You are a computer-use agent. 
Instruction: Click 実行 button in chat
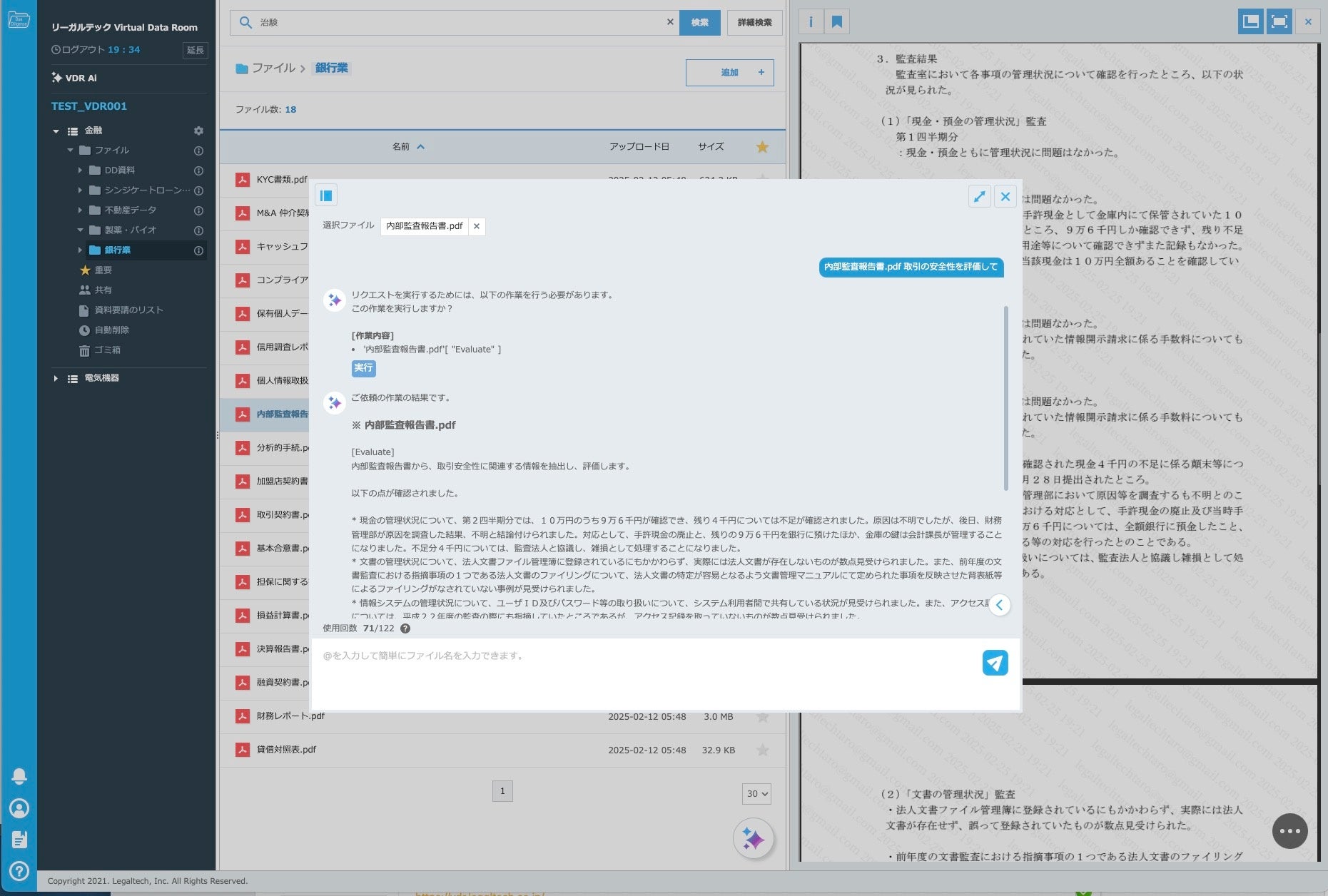(x=363, y=368)
